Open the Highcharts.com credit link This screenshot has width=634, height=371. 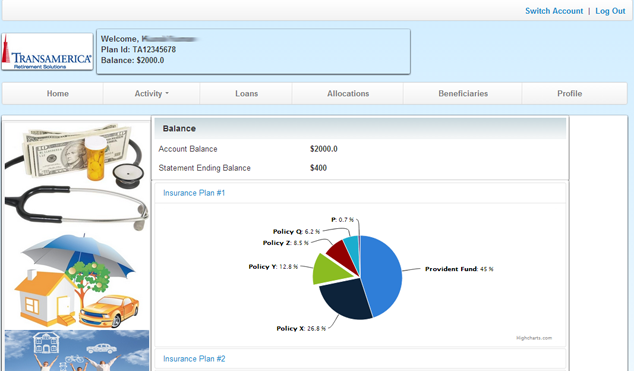pos(534,338)
